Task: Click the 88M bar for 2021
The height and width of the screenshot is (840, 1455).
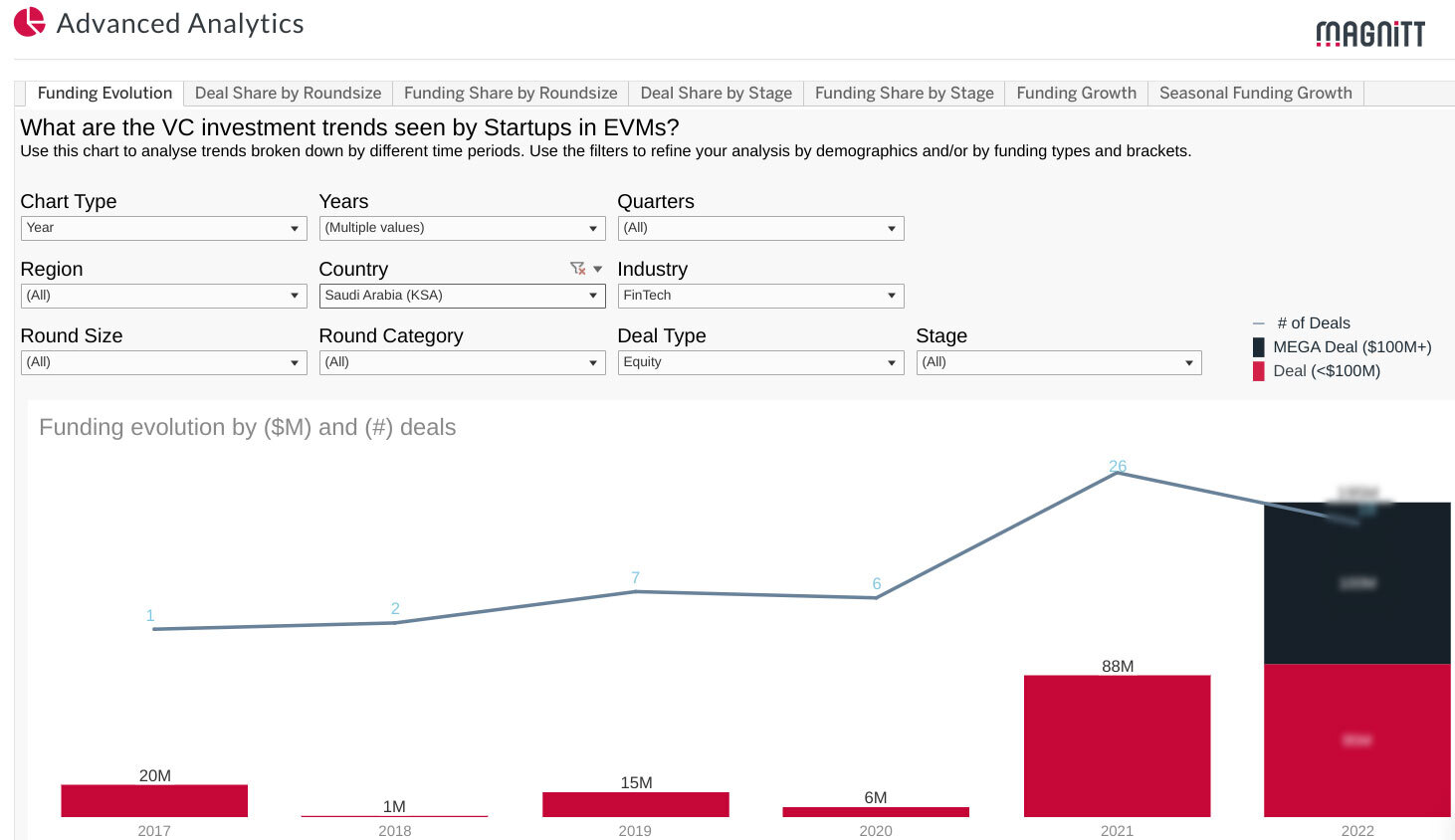Action: click(x=1117, y=745)
